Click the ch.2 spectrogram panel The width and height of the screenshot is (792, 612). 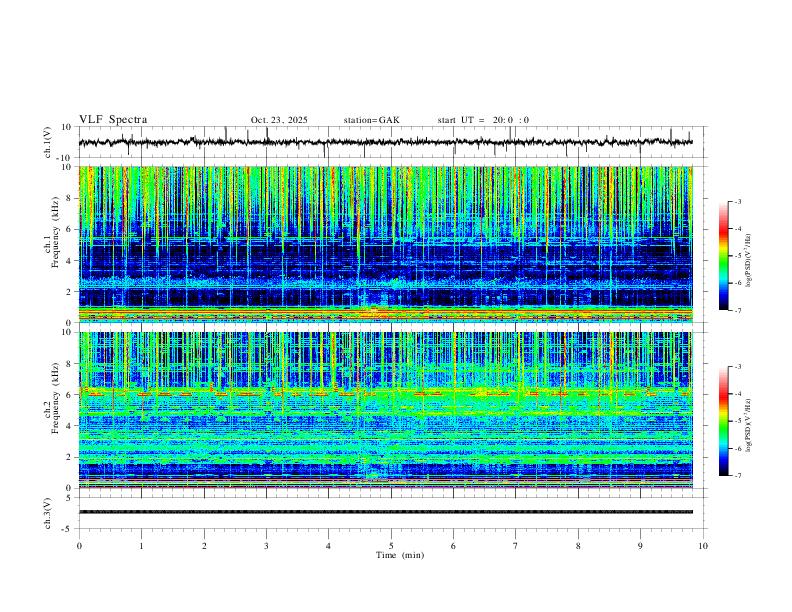pyautogui.click(x=385, y=410)
